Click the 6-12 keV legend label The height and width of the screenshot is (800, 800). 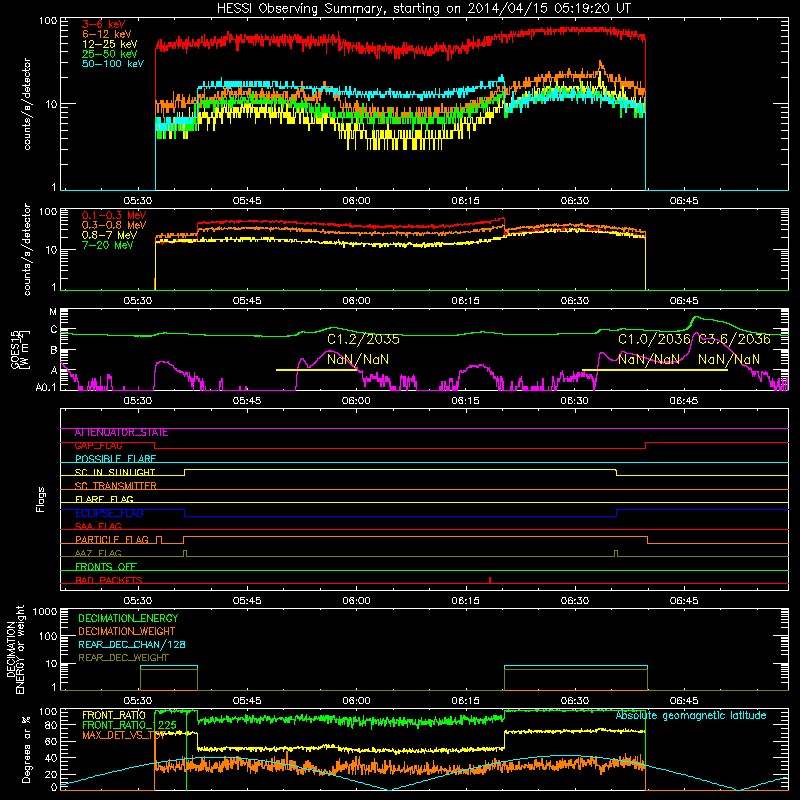107,34
